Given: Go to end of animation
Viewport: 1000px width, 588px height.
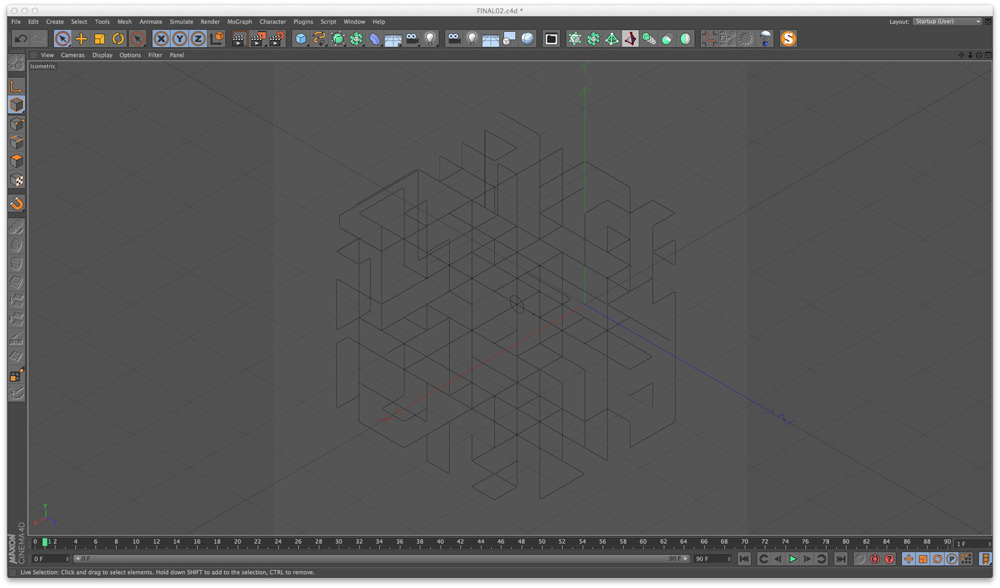Looking at the screenshot, I should (x=841, y=559).
